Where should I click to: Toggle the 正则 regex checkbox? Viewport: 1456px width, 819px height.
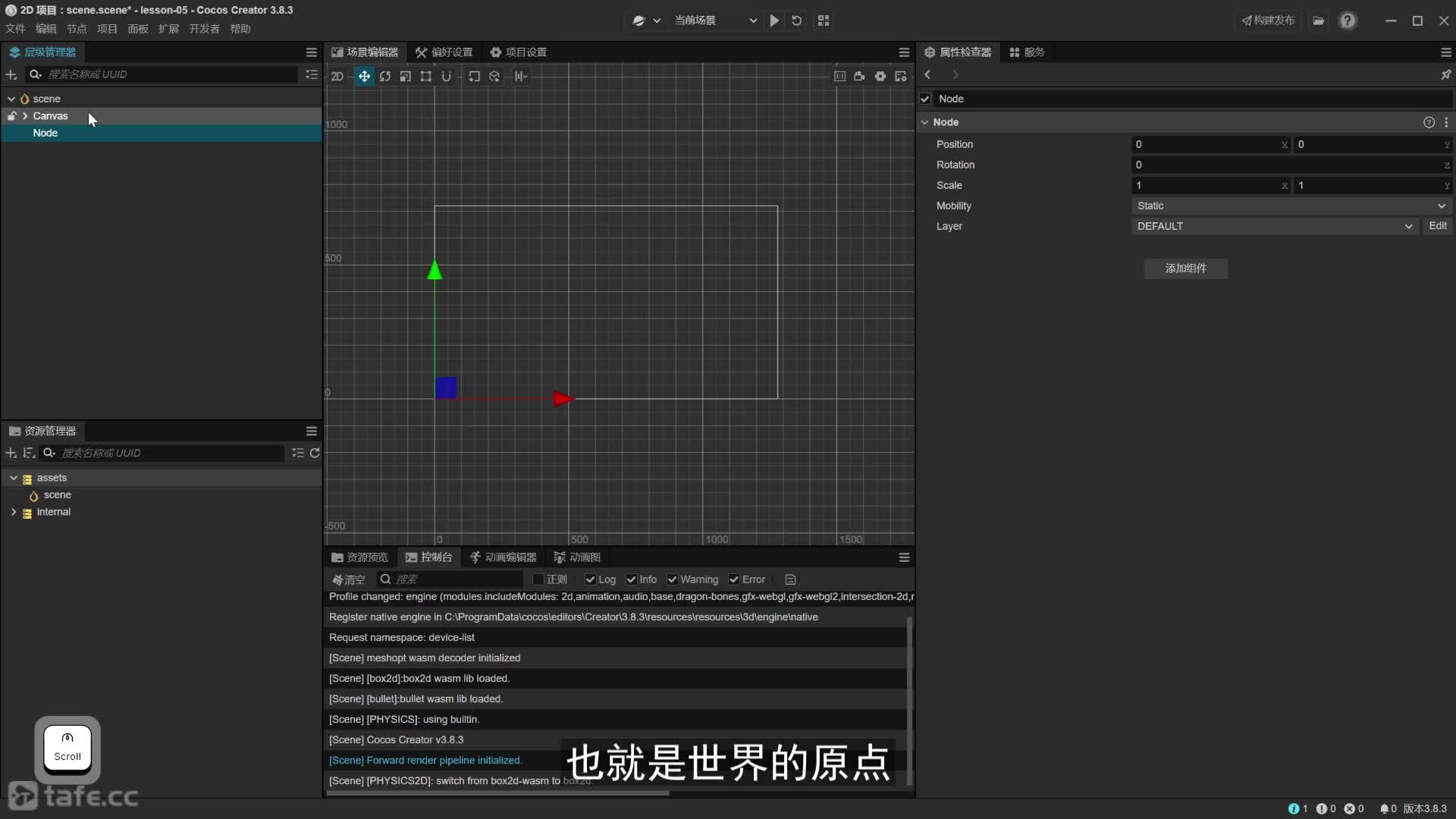(x=538, y=579)
